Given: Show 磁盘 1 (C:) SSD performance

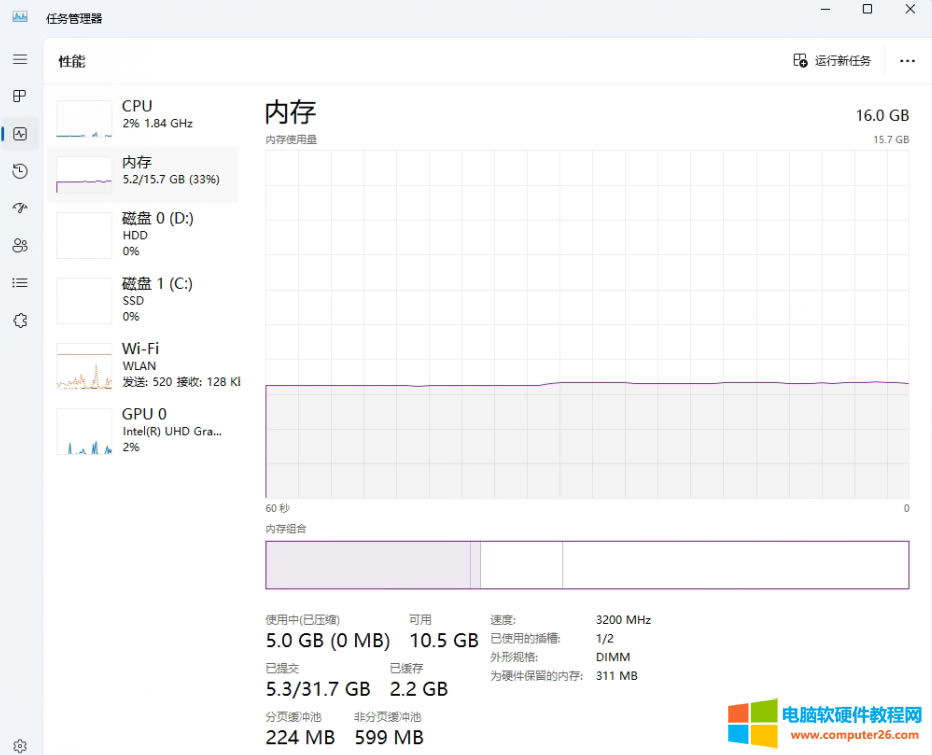Looking at the screenshot, I should pyautogui.click(x=143, y=299).
